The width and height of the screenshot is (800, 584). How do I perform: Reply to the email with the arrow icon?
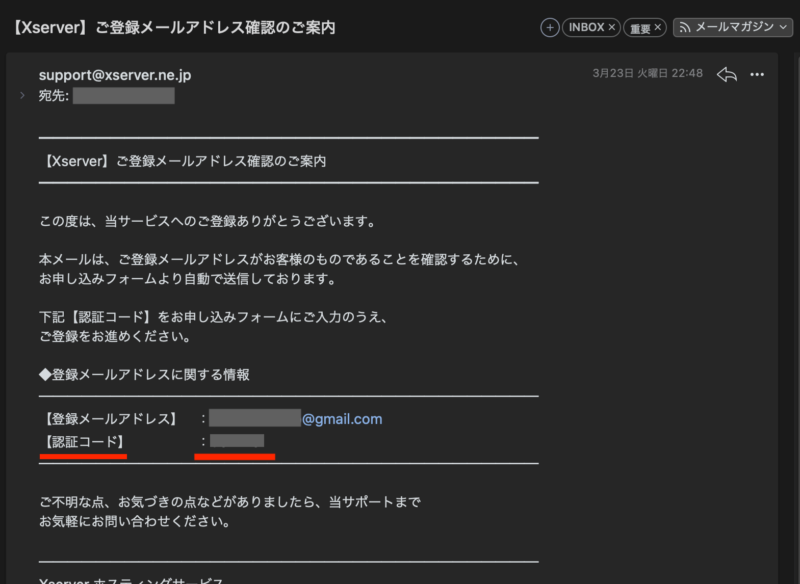(727, 74)
